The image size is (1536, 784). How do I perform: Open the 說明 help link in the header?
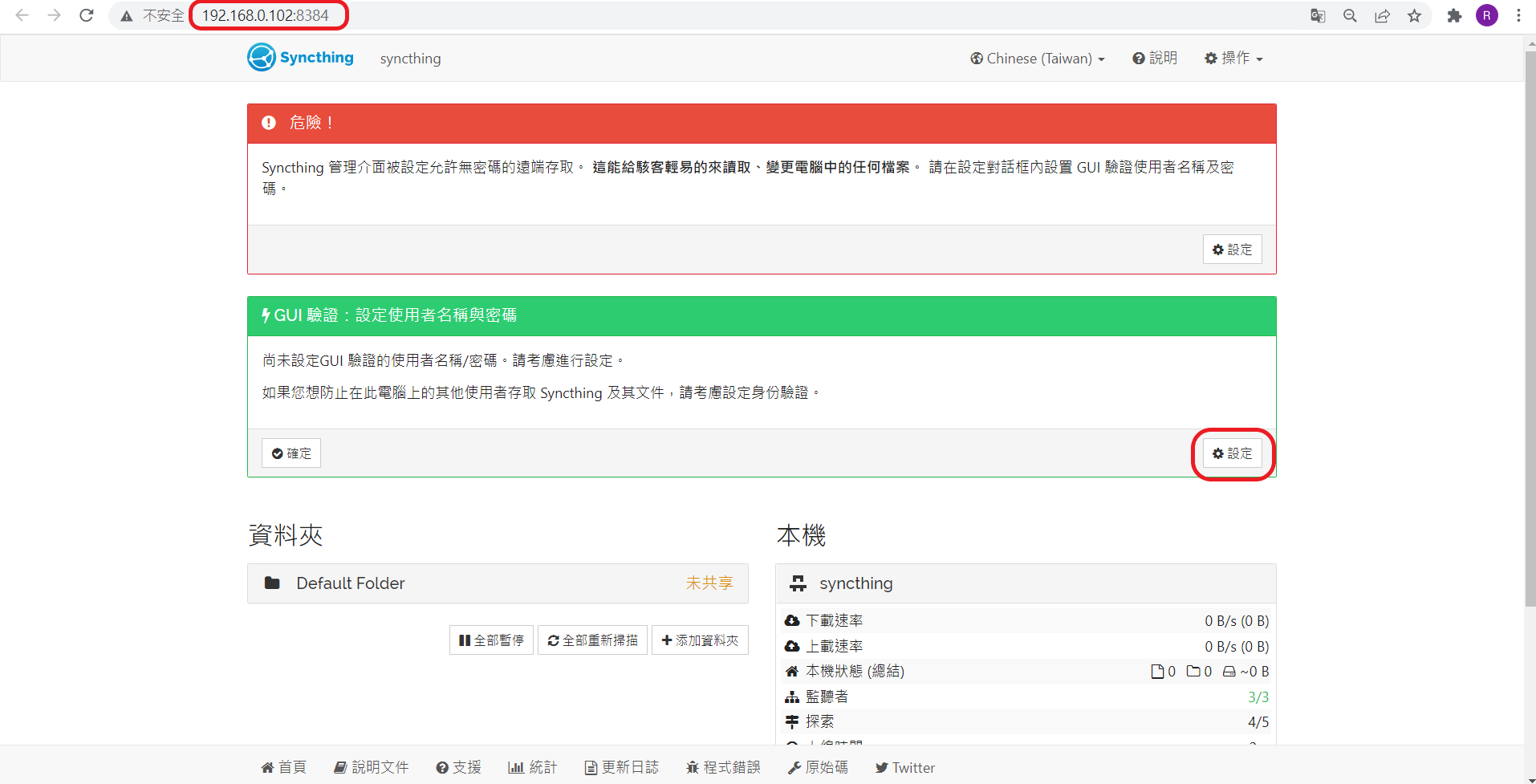1155,58
